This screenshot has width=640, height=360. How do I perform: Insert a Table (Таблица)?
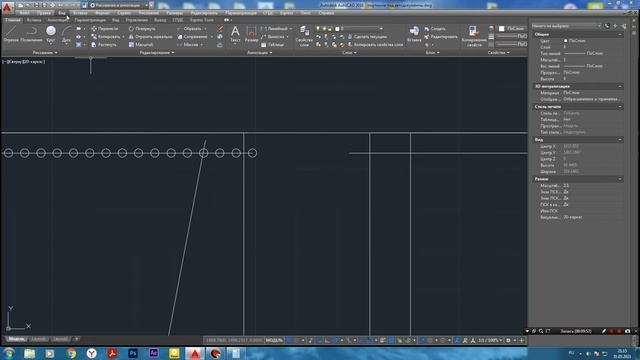point(272,44)
